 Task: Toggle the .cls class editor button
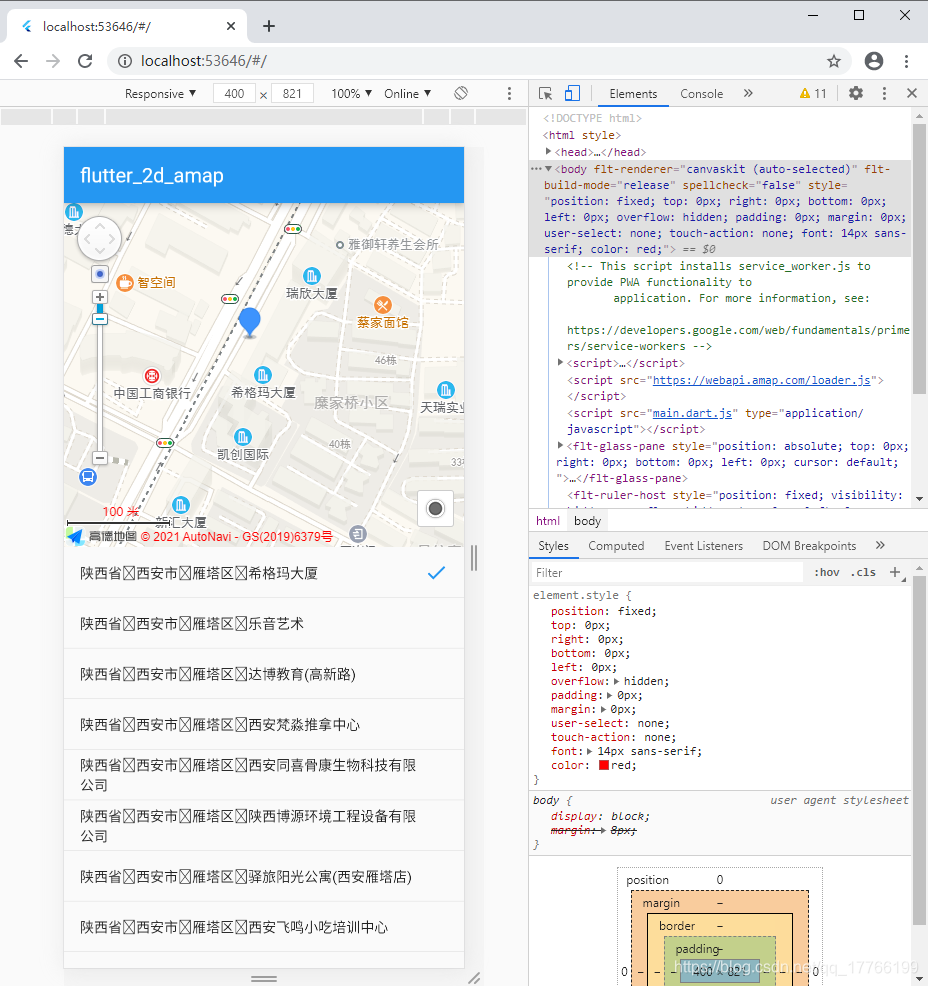[863, 572]
